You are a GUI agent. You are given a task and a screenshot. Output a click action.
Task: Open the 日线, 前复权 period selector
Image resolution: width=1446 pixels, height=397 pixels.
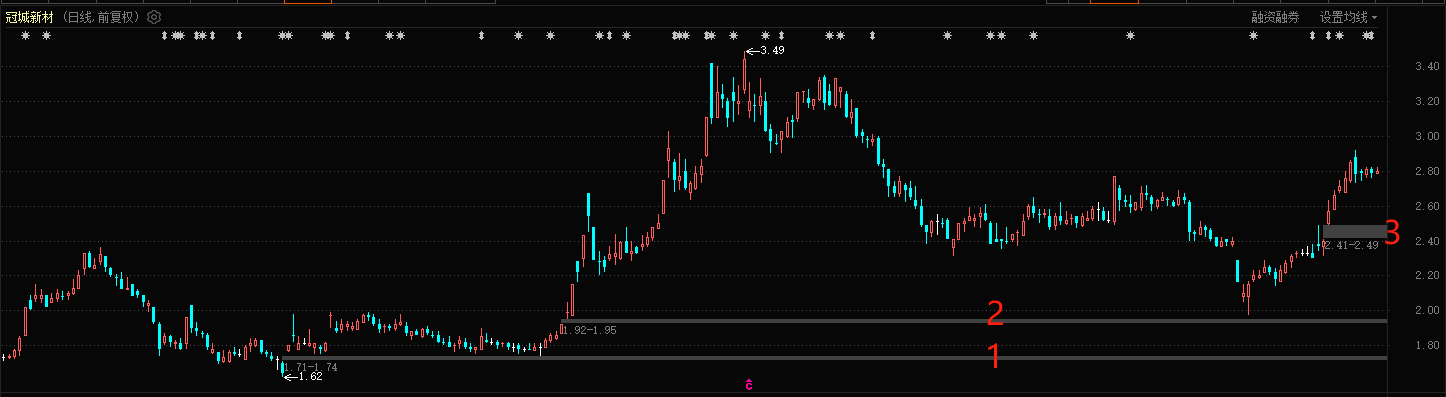click(100, 17)
